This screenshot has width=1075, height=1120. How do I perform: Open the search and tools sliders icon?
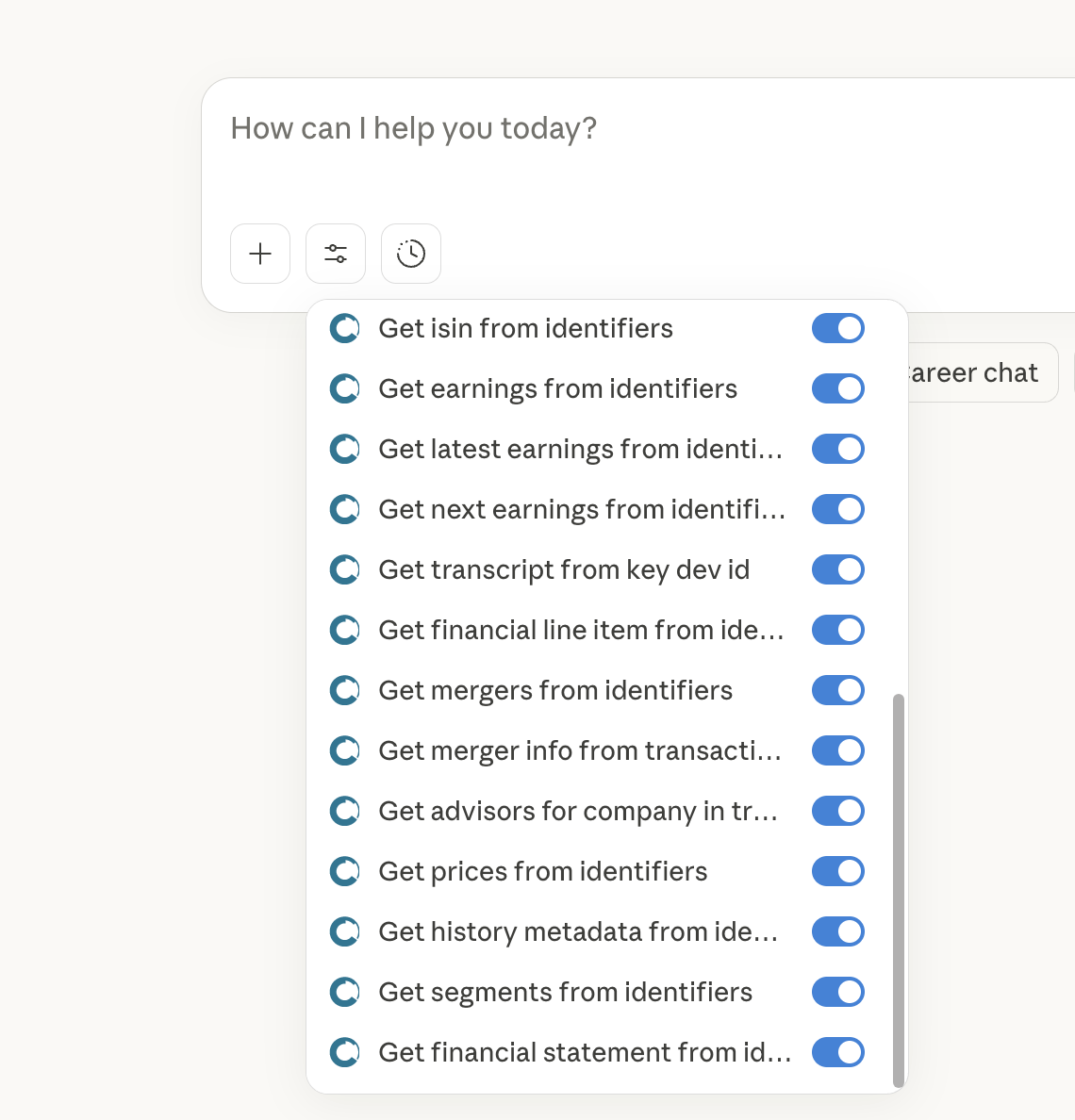336,254
